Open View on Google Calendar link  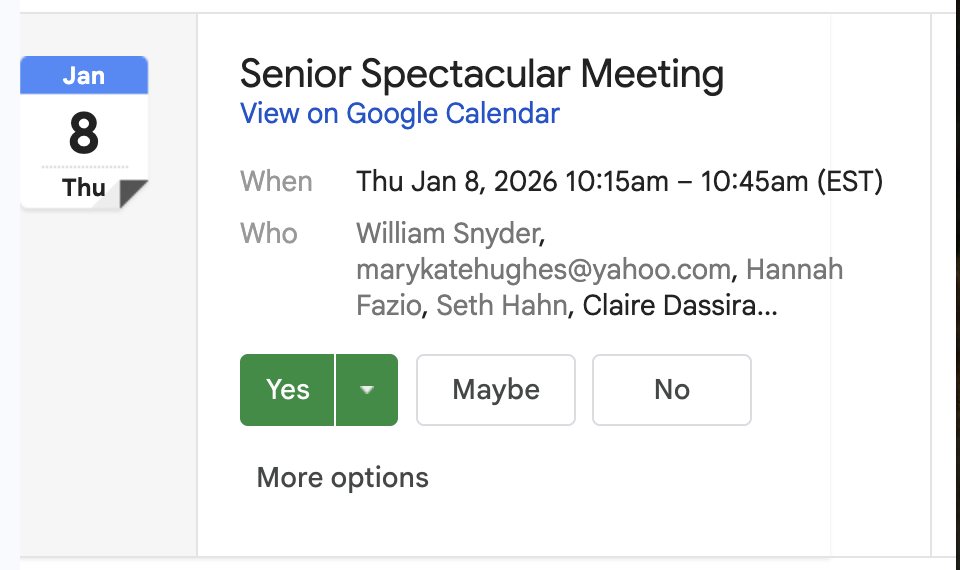(x=400, y=114)
